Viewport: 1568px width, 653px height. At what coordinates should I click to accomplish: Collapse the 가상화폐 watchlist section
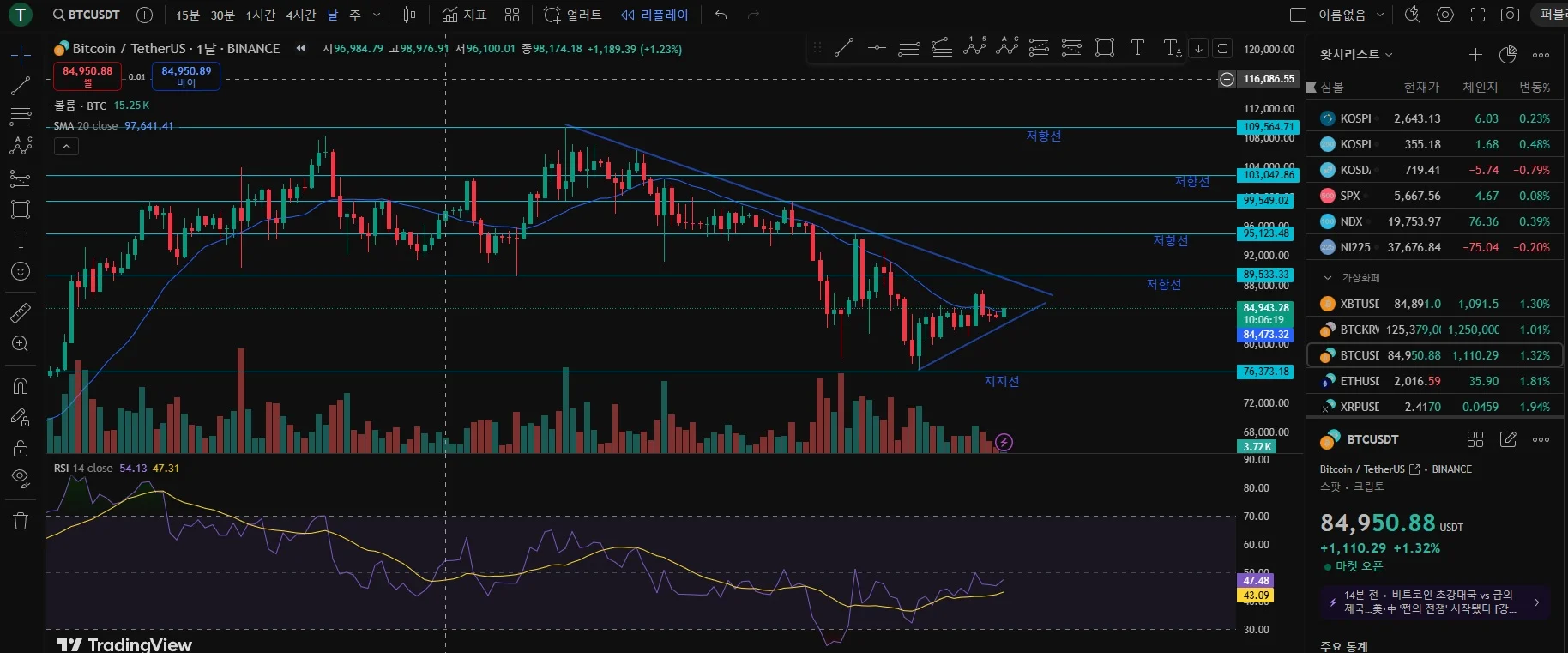[1328, 278]
